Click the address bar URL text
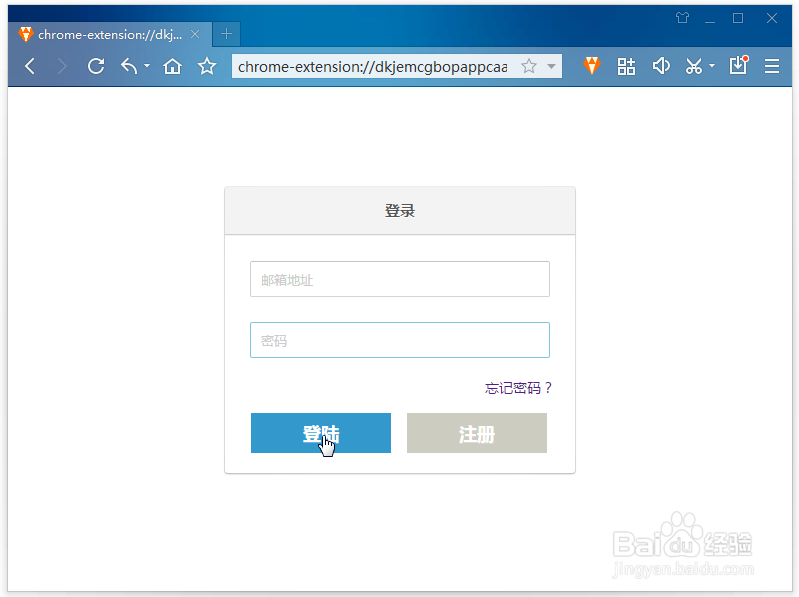Viewport: 799px width, 597px height. 372,67
